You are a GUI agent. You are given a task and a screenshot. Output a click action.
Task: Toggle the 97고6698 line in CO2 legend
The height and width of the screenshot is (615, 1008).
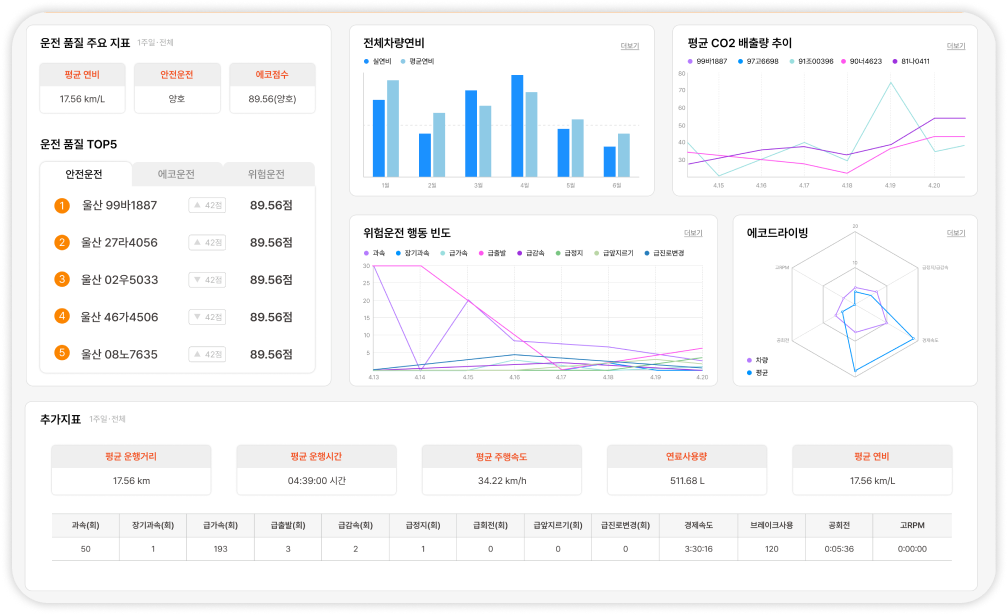(x=758, y=62)
